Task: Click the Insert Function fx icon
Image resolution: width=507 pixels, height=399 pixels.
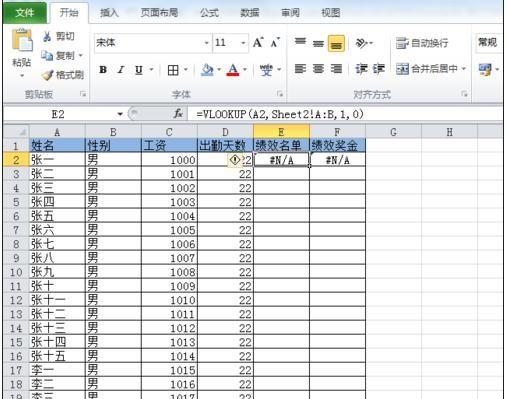Action: point(178,114)
